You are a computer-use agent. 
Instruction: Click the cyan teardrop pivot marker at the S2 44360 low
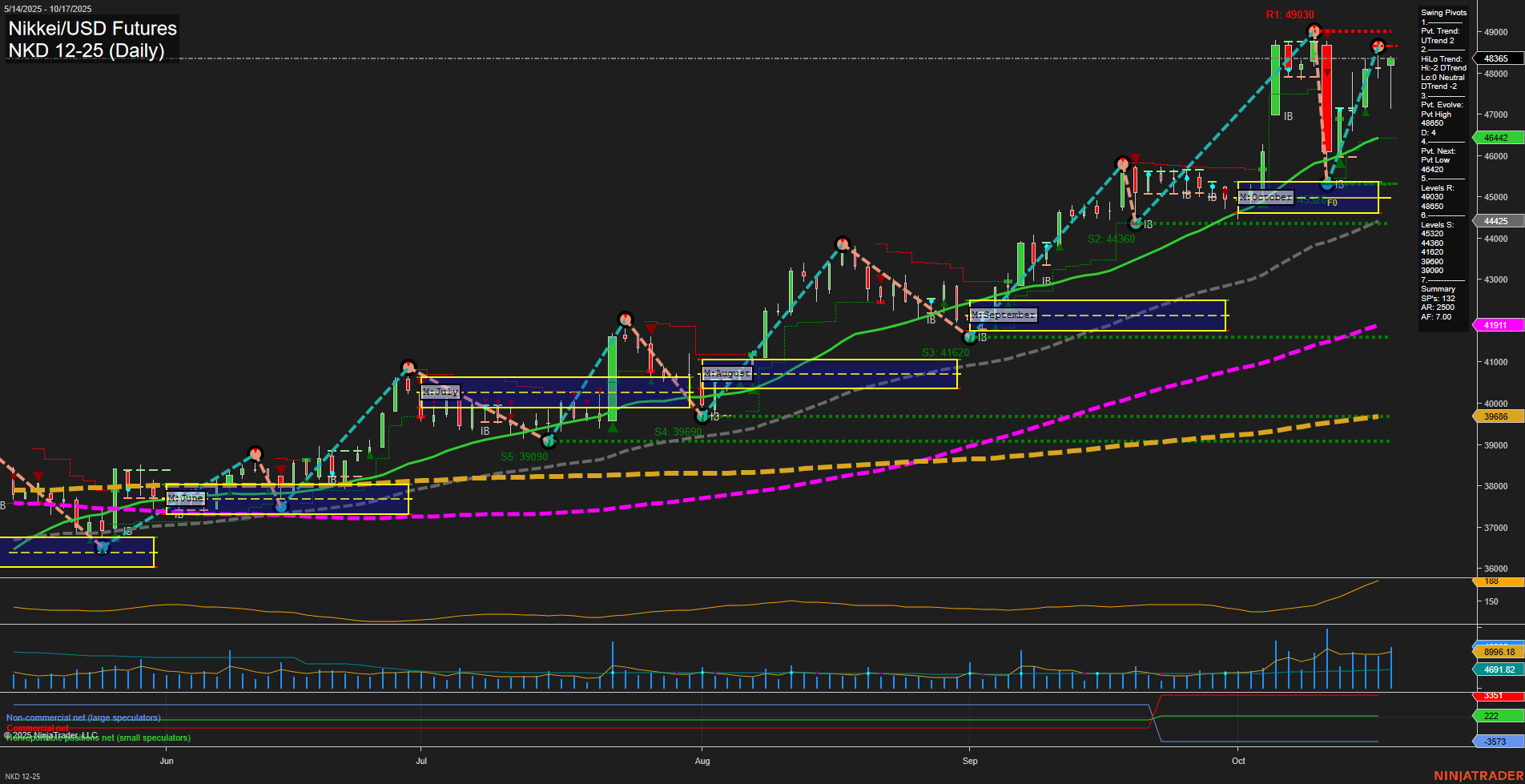1135,223
